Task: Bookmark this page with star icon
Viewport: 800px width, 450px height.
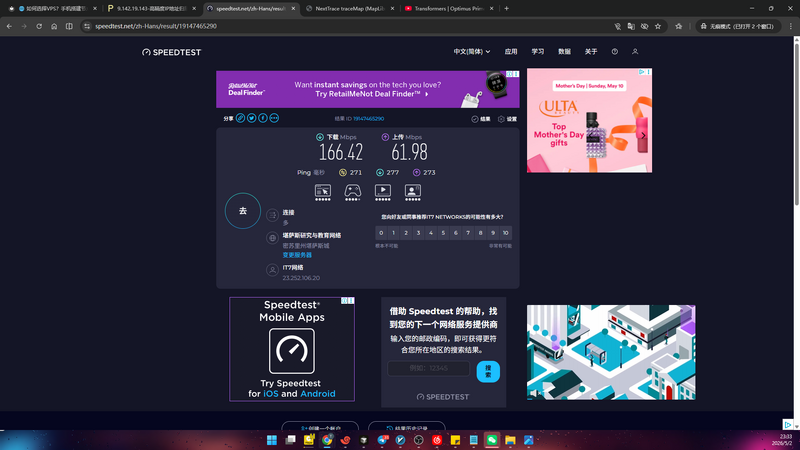Action: (x=658, y=26)
